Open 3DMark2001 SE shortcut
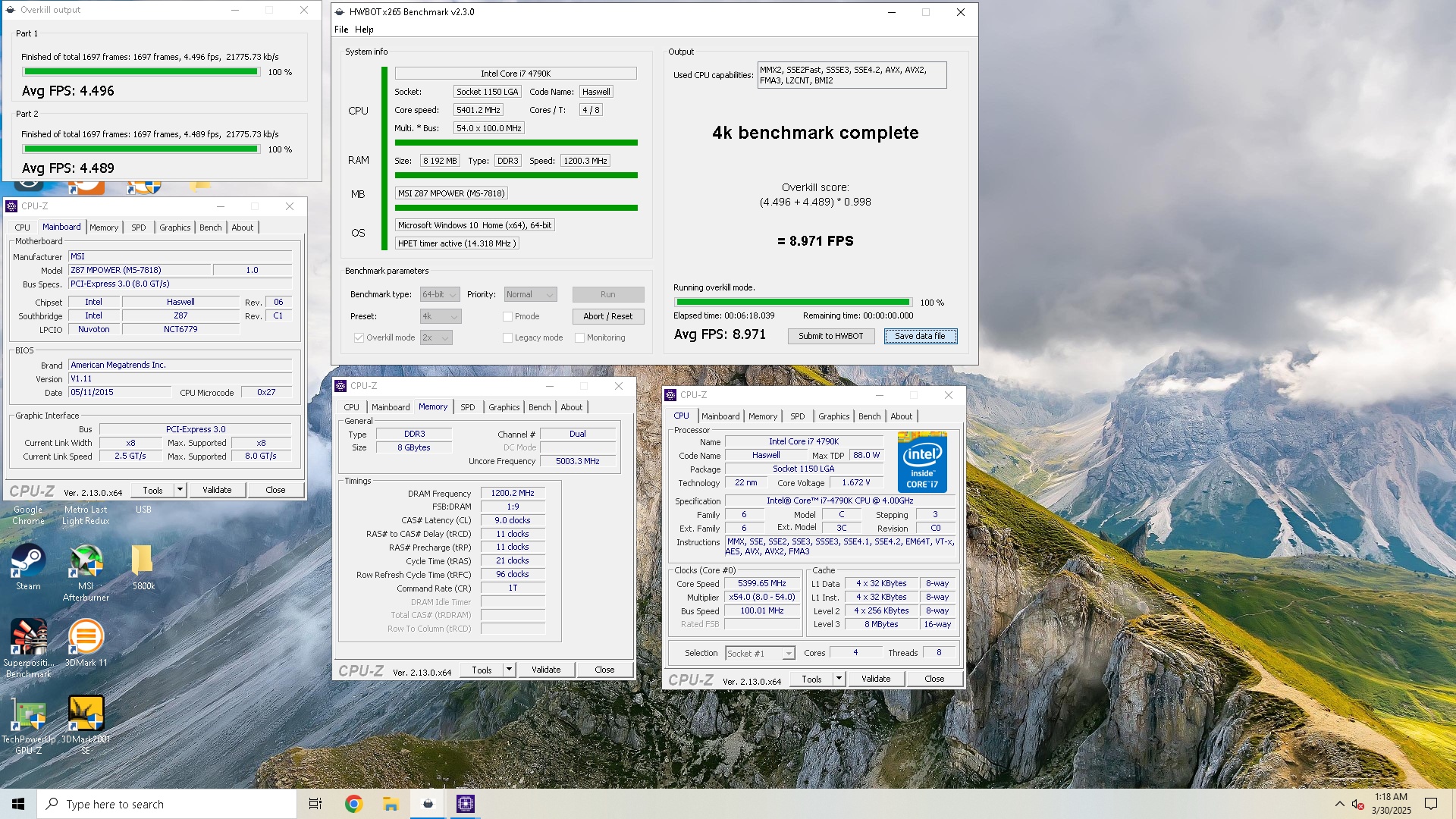The image size is (1456, 819). [x=86, y=725]
